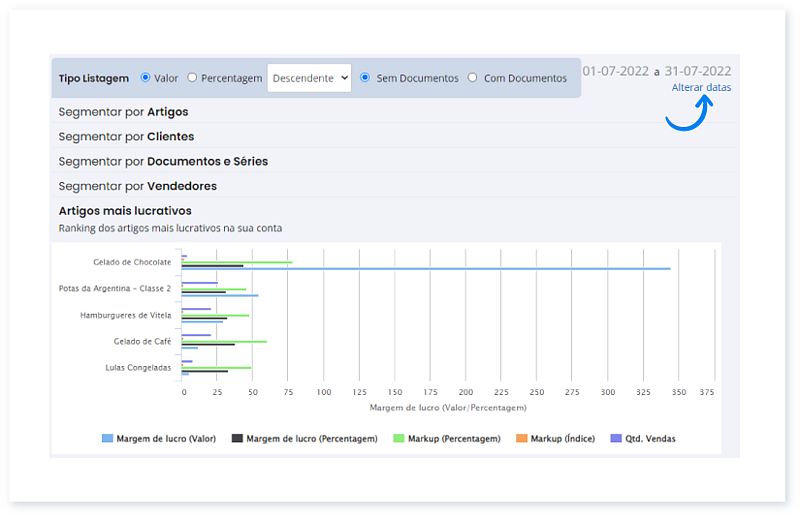
Task: Select the Valor radio button
Action: tap(146, 77)
